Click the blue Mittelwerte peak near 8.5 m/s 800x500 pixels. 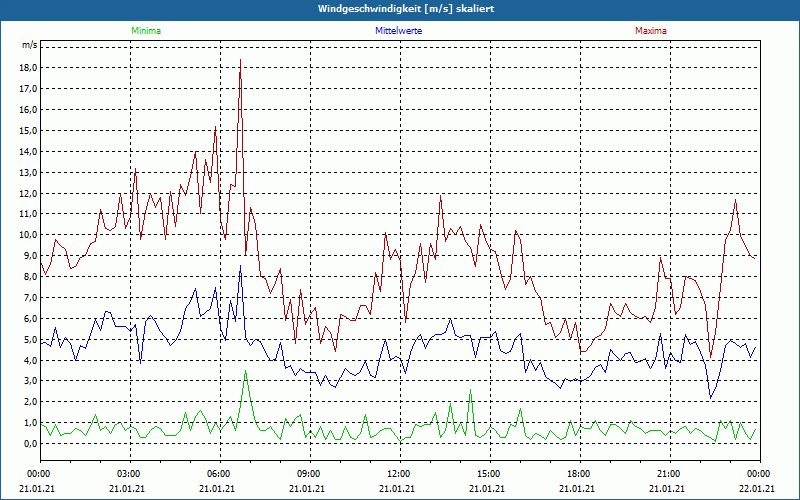(x=240, y=266)
